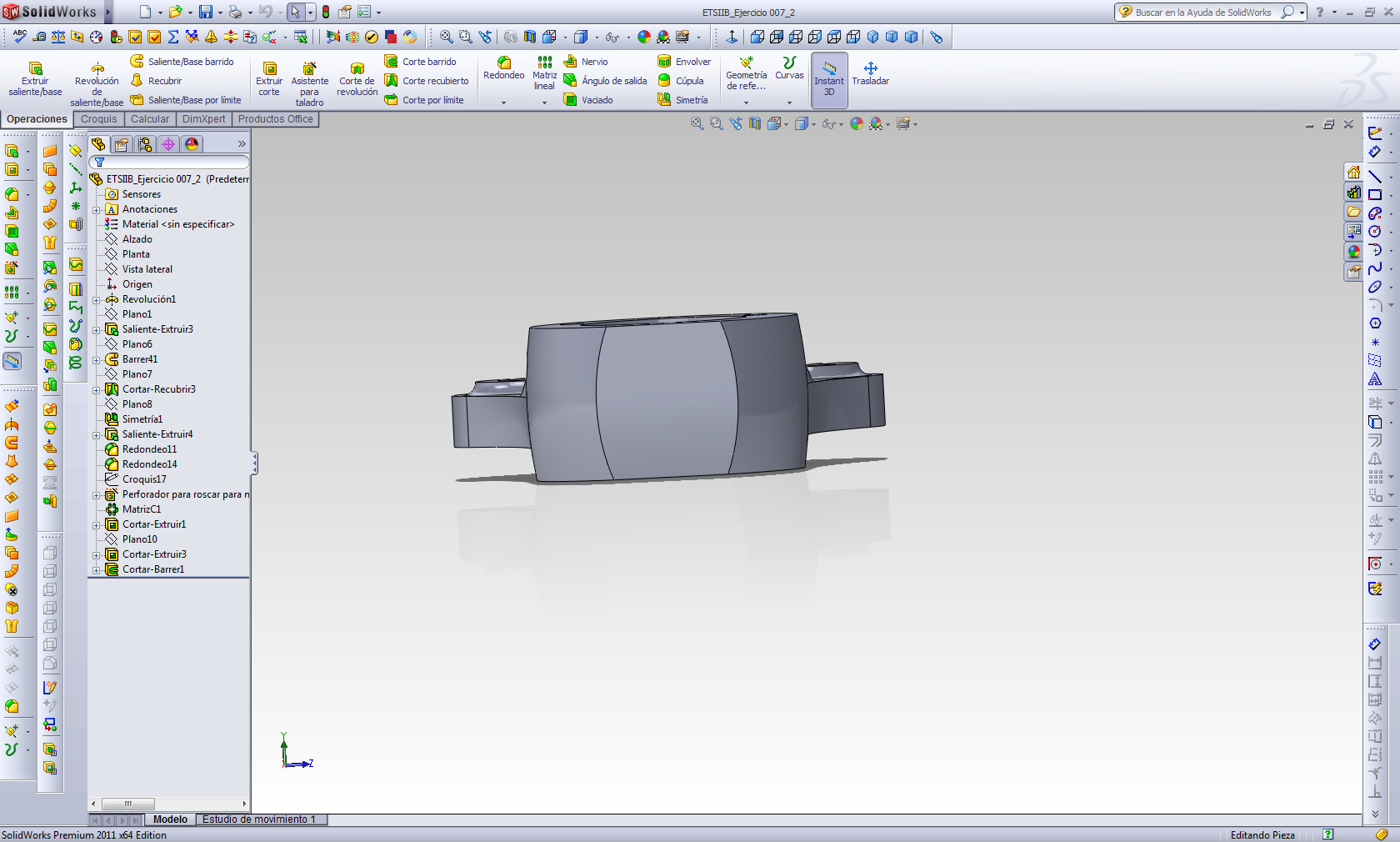The height and width of the screenshot is (842, 1400).
Task: Open Redondeo dropdown arrow
Action: point(504,103)
